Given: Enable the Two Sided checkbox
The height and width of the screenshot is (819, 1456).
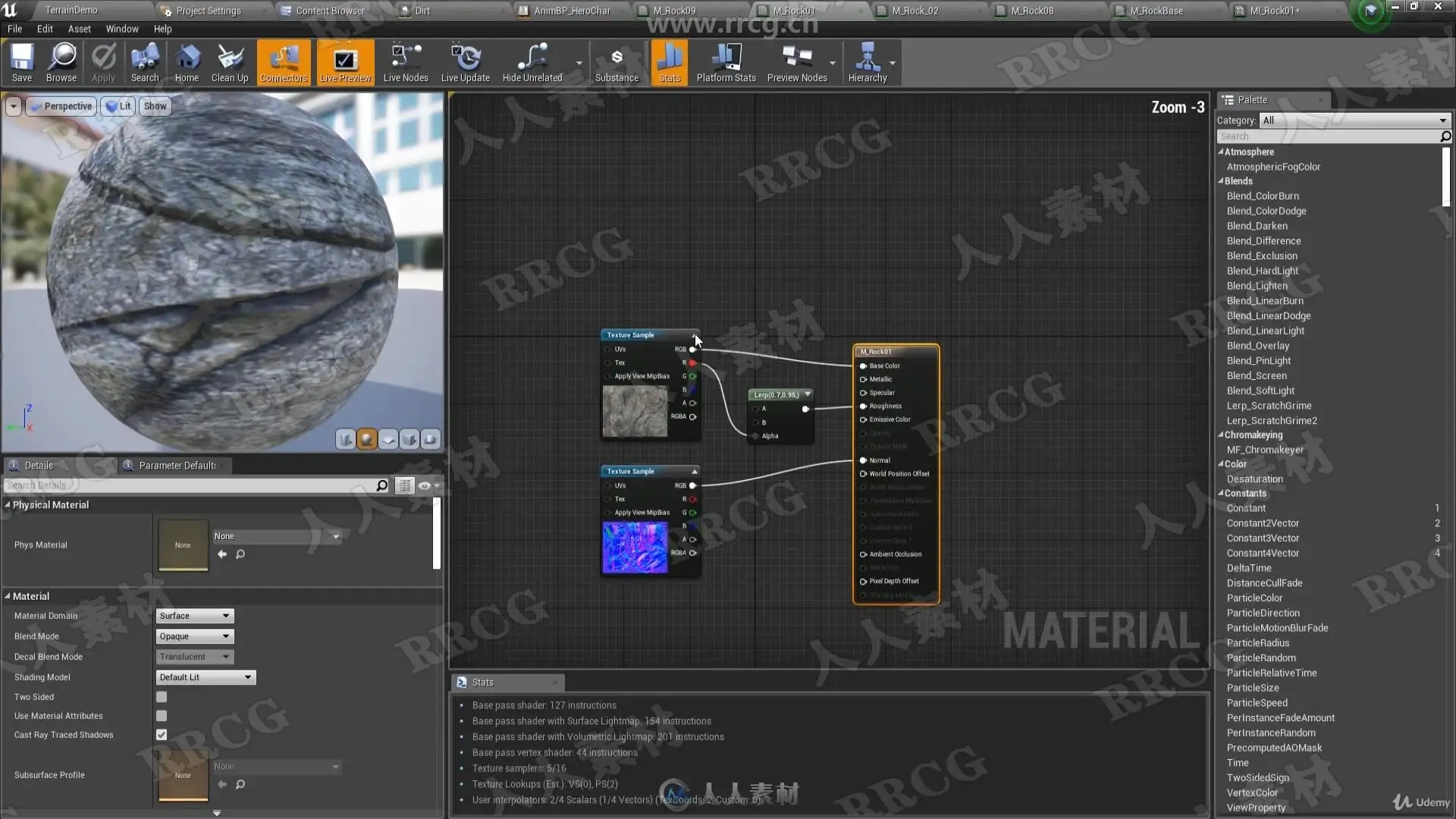Looking at the screenshot, I should point(162,697).
